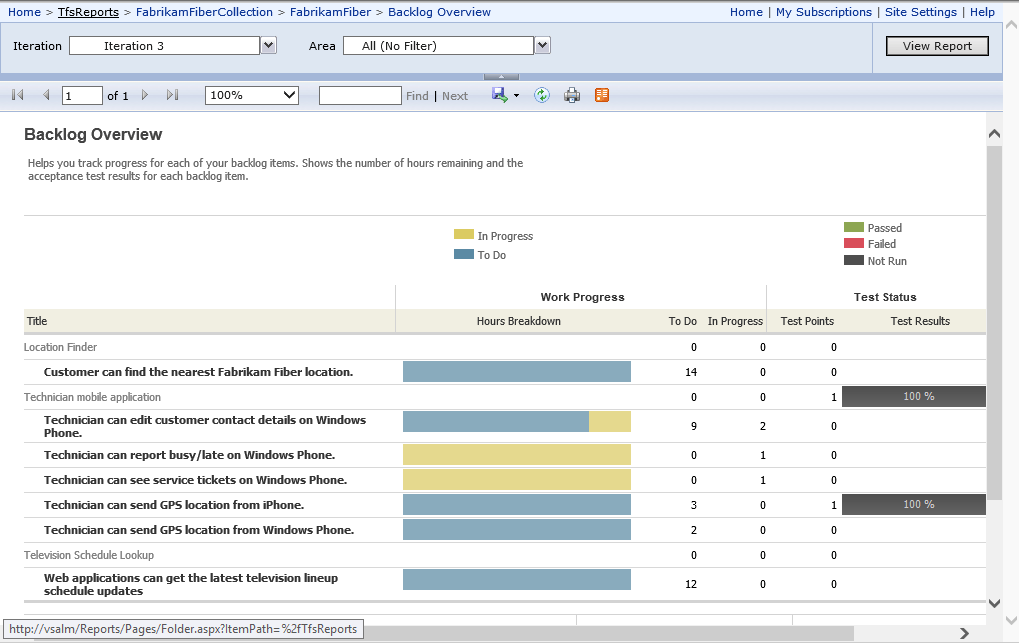Open FabrikamFiberCollection breadcrumb
The width and height of the screenshot is (1019, 643).
(204, 12)
